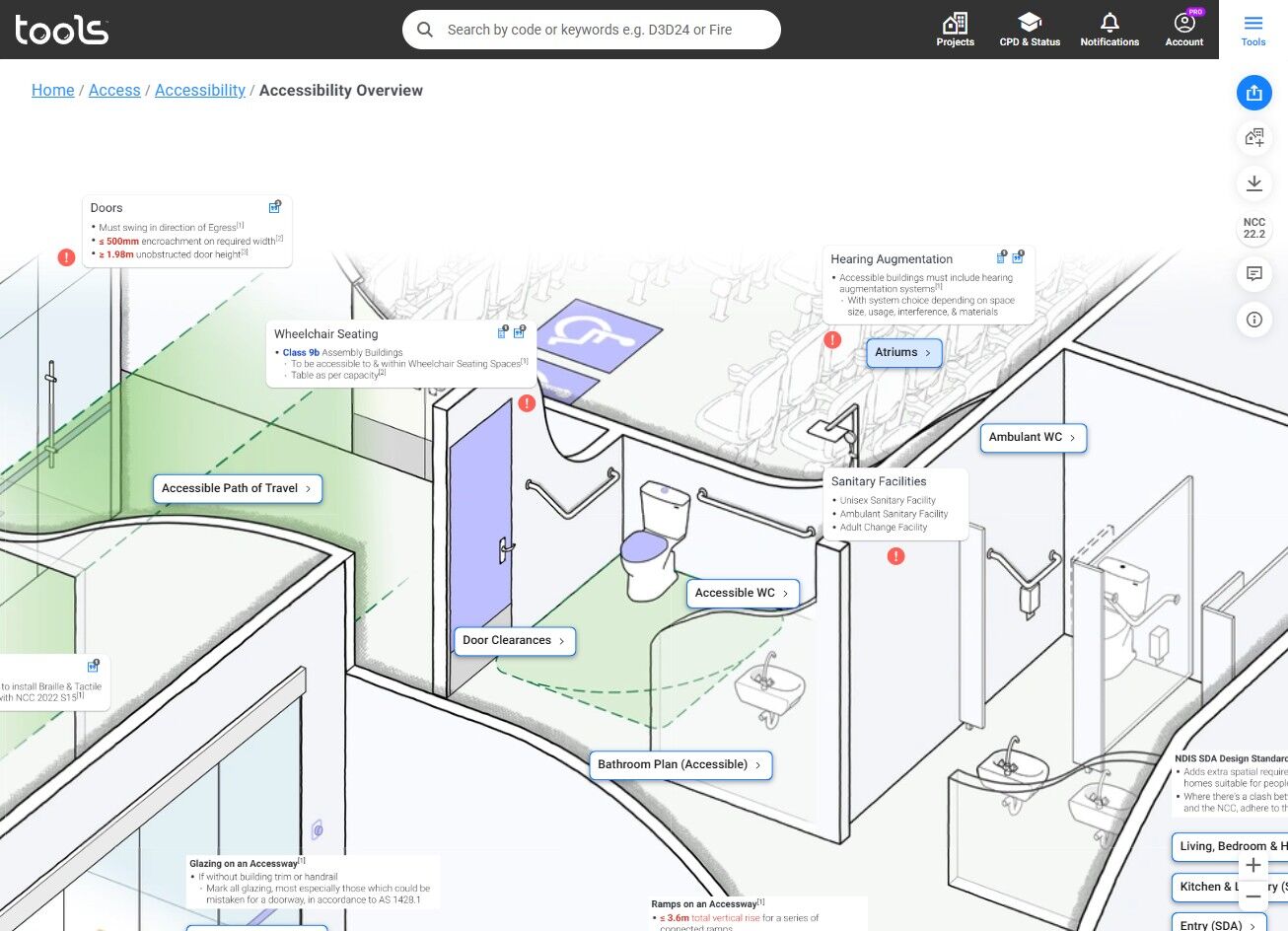Zoom in with the plus button
This screenshot has width=1288, height=931.
click(1253, 865)
